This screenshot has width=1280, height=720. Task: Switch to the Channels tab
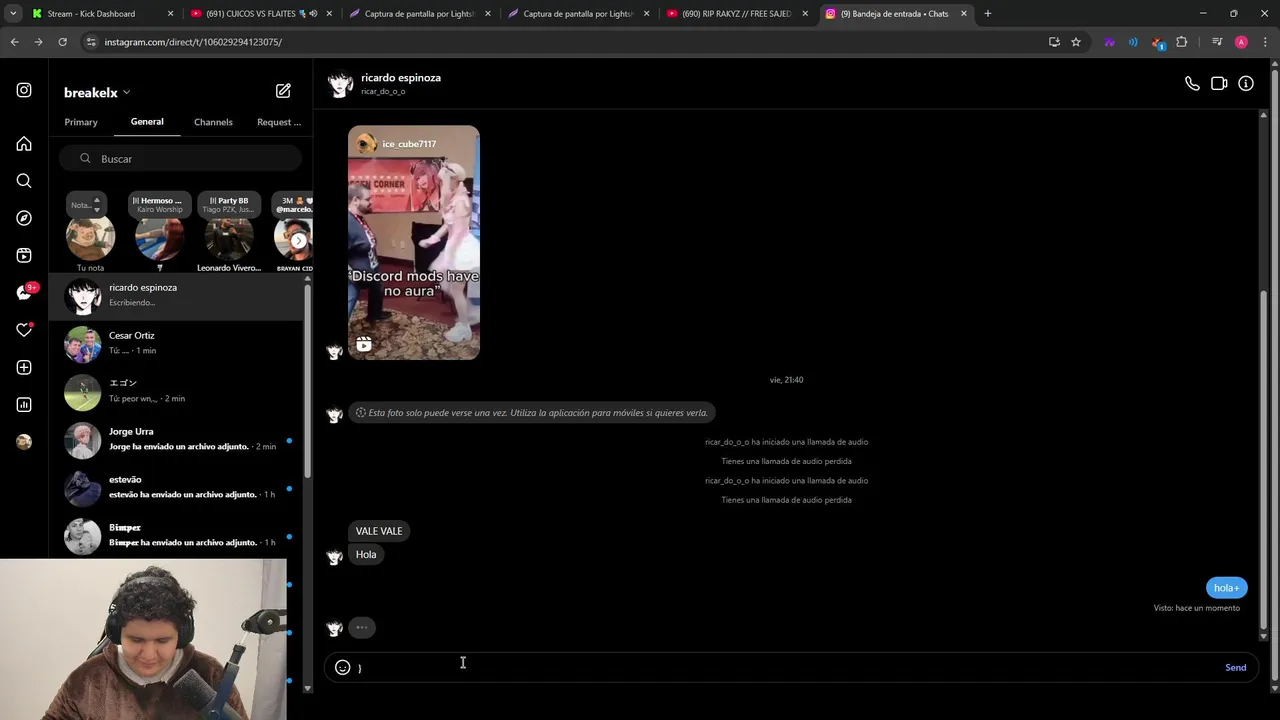[x=213, y=122]
